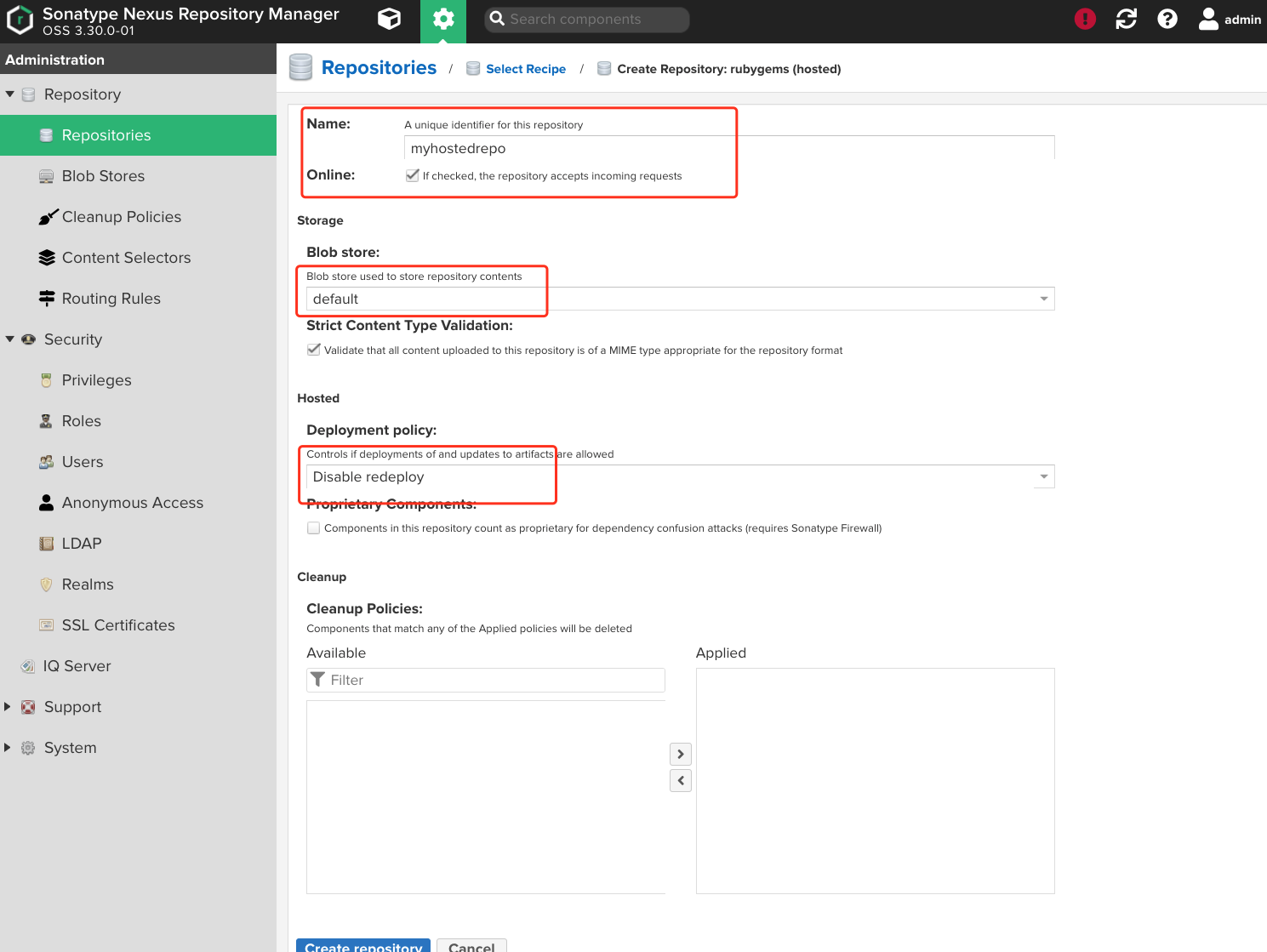Click the cleanup policies Filter field
Screen dimensions: 1267x952
(486, 680)
